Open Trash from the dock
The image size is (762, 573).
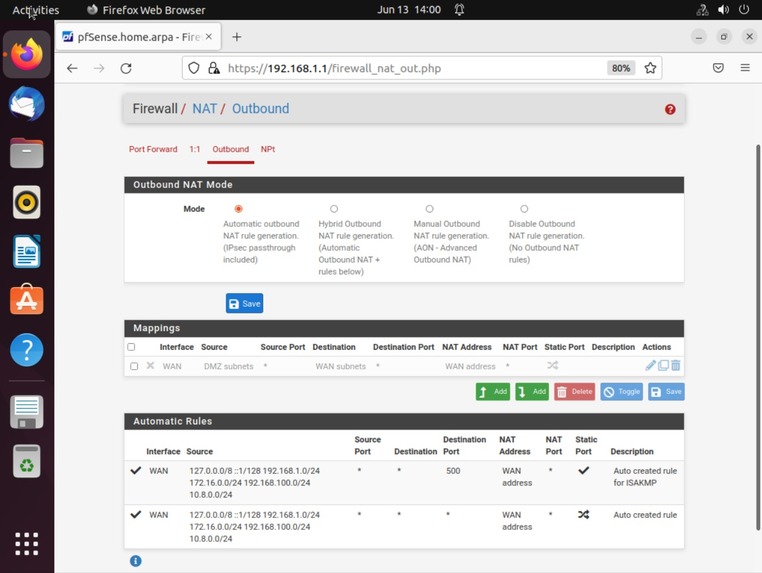pyautogui.click(x=27, y=461)
